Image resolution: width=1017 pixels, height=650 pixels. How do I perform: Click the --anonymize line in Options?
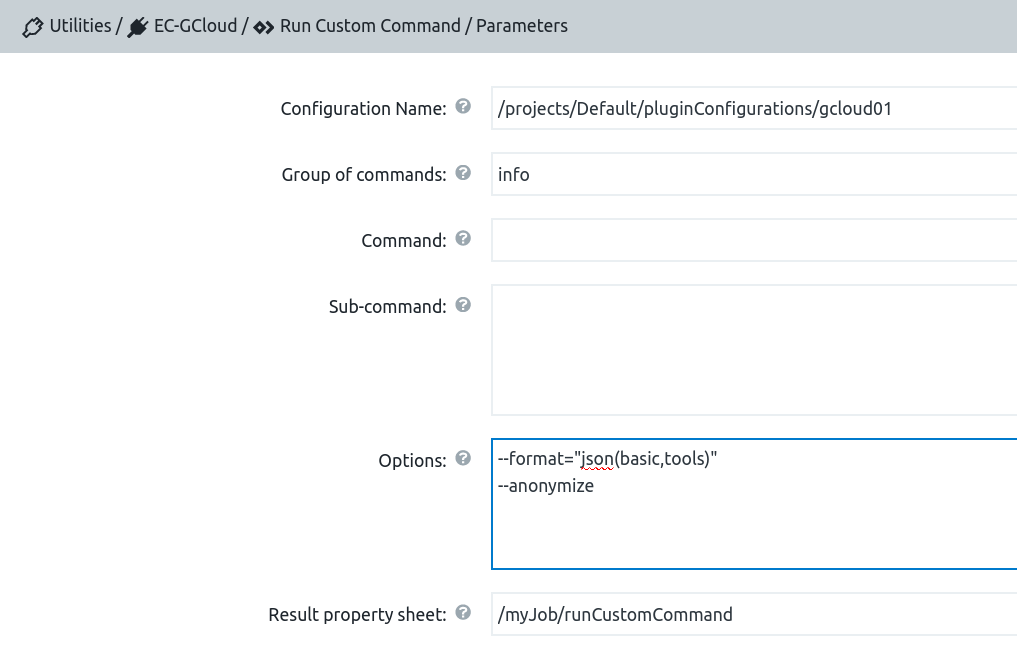547,485
